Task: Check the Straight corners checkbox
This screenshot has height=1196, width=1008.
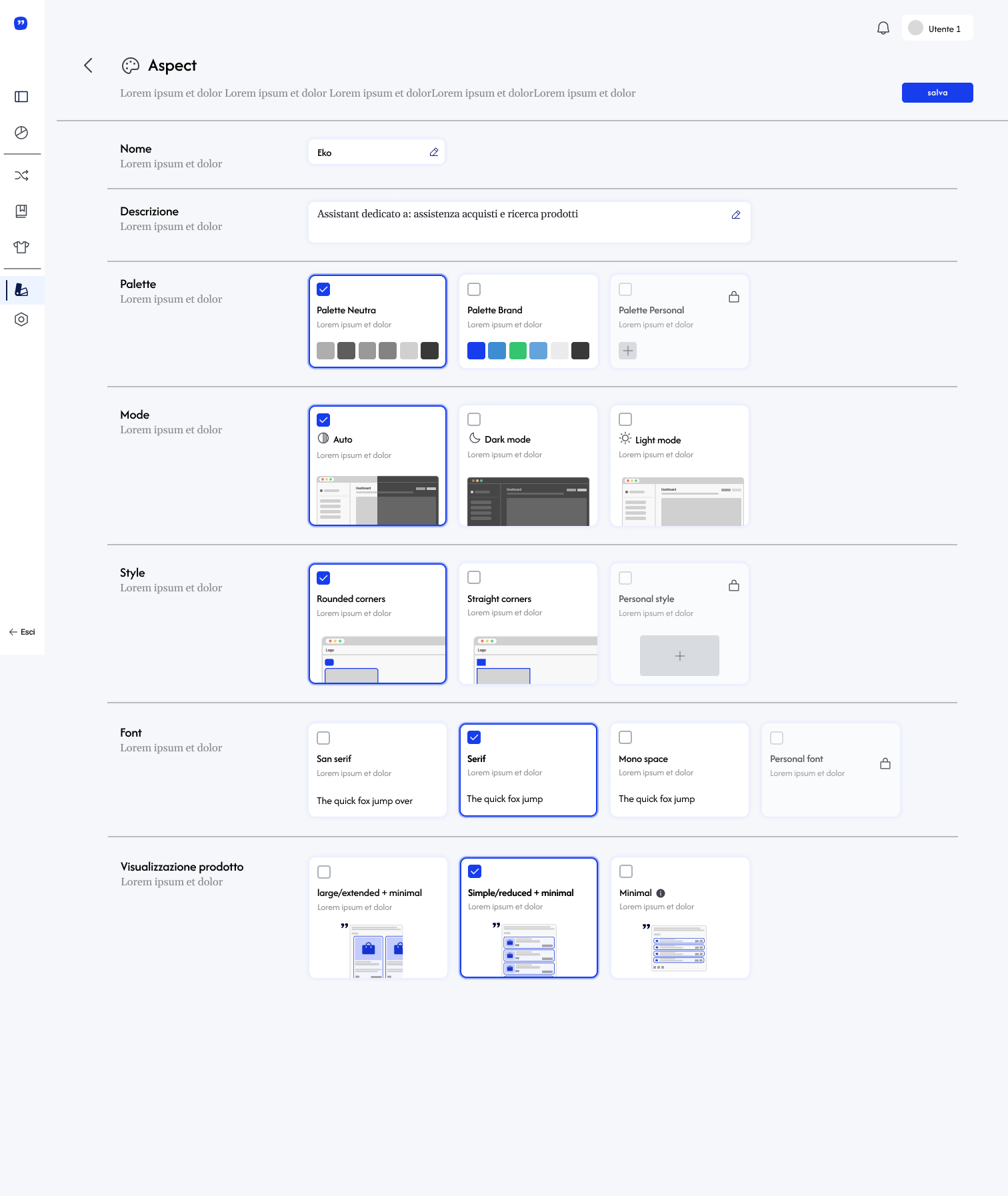Action: click(474, 577)
